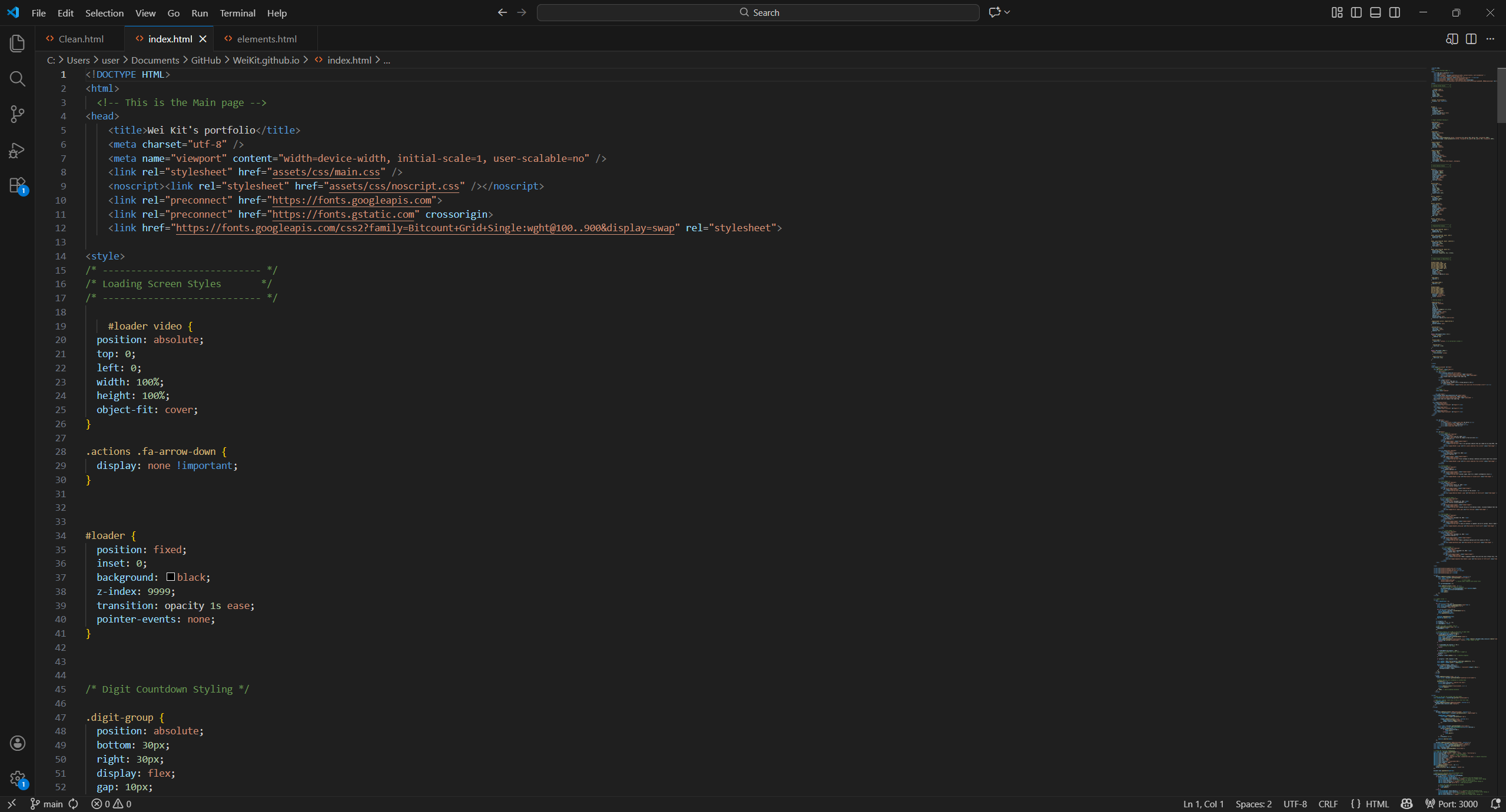Viewport: 1506px width, 812px height.
Task: Open the Copilot chat dropdown arrow
Action: (x=1007, y=12)
